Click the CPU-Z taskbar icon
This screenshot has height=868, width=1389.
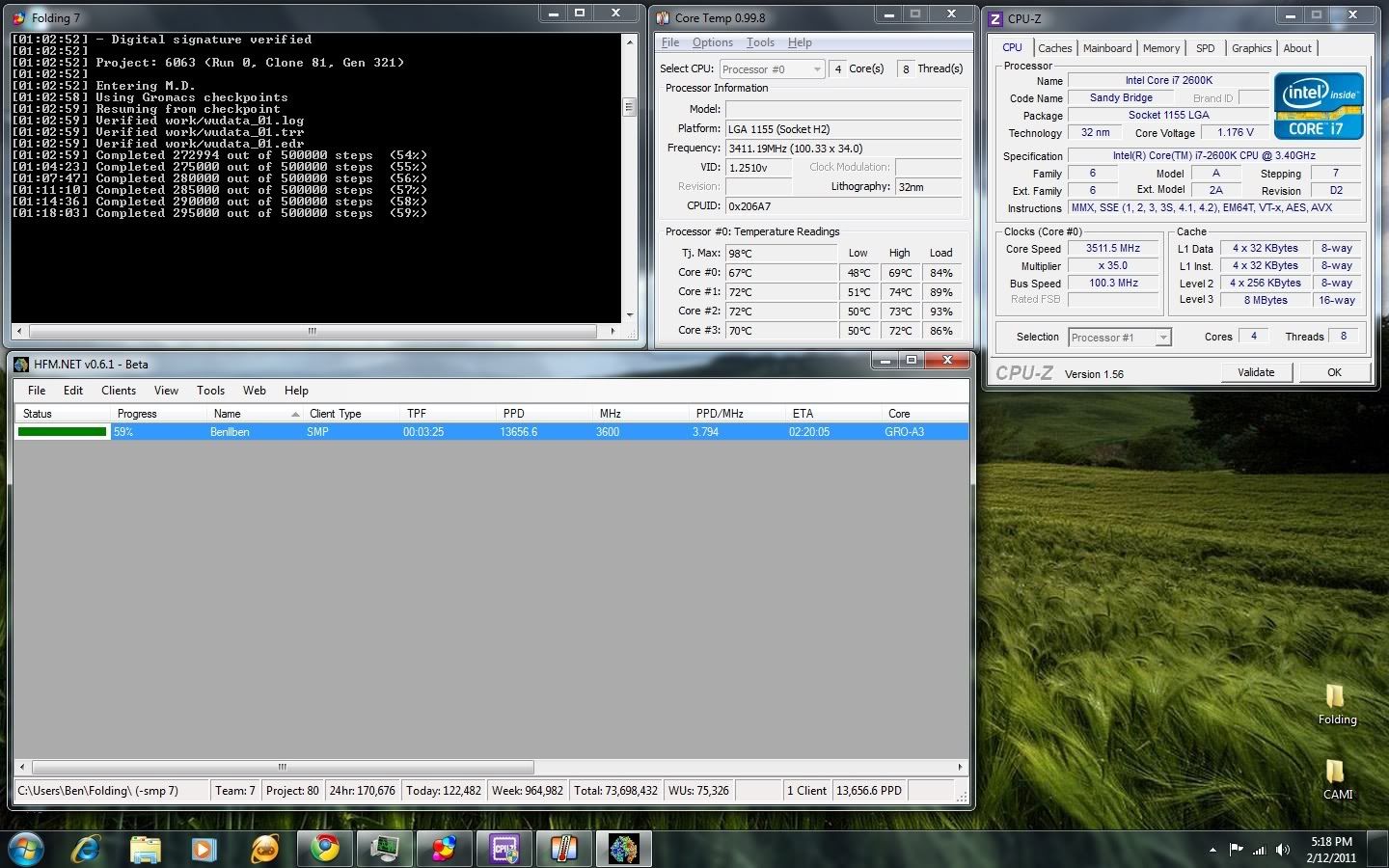coord(504,849)
